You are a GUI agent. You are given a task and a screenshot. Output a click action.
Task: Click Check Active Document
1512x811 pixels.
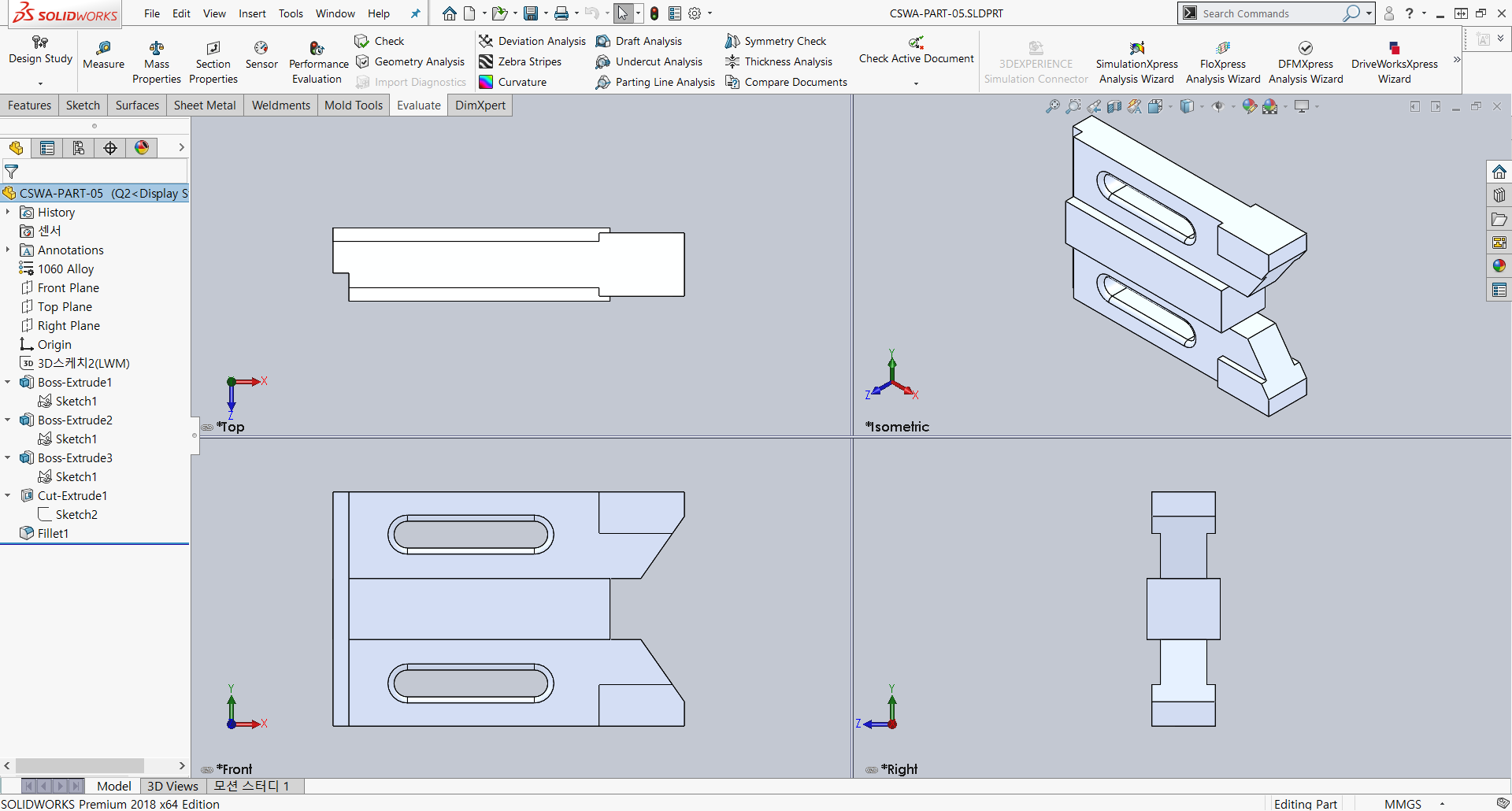click(916, 50)
